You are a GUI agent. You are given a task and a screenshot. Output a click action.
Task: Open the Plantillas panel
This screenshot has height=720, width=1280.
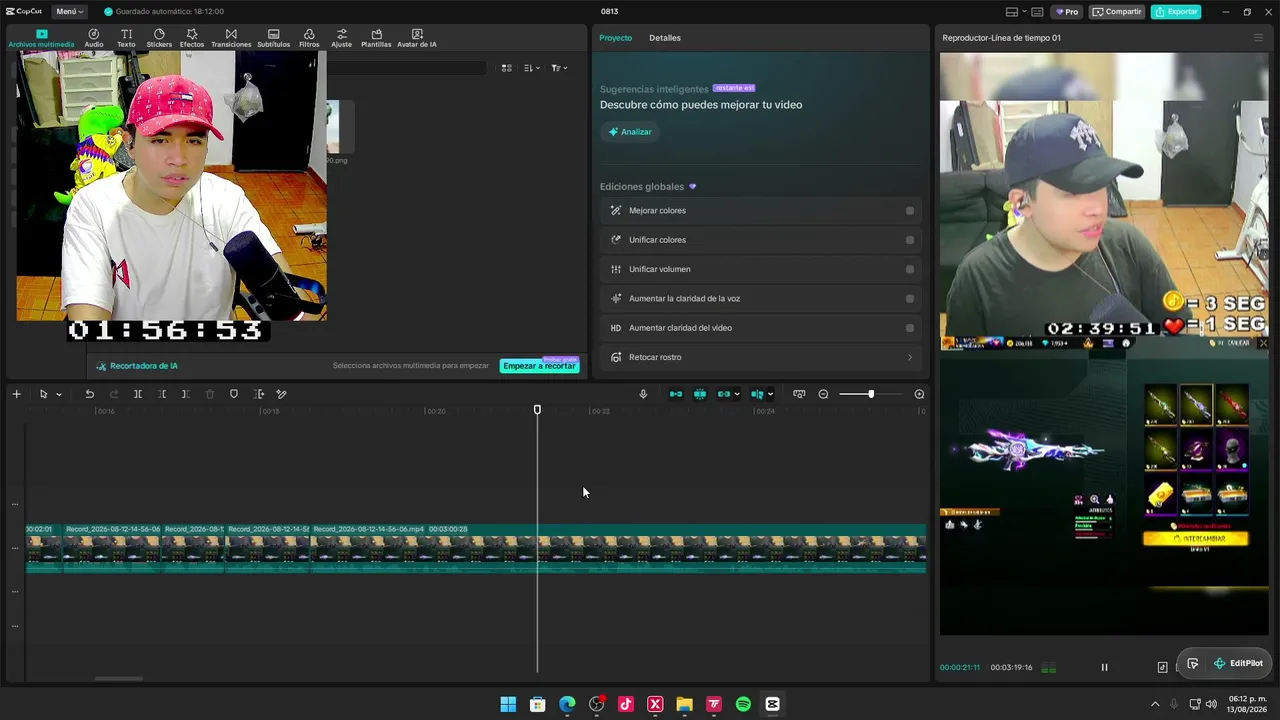tap(376, 38)
